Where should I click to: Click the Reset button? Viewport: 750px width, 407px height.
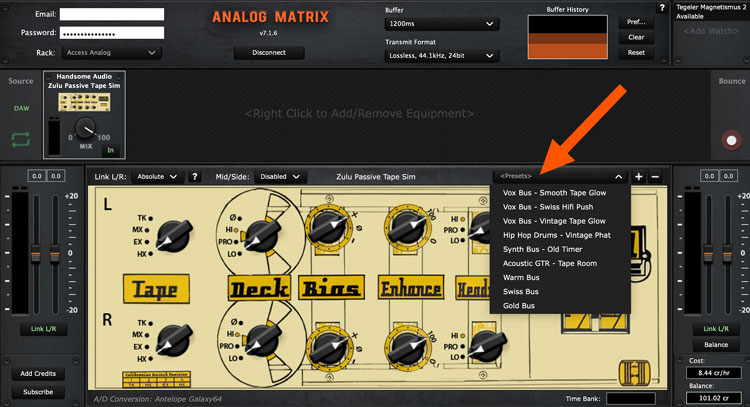point(636,53)
